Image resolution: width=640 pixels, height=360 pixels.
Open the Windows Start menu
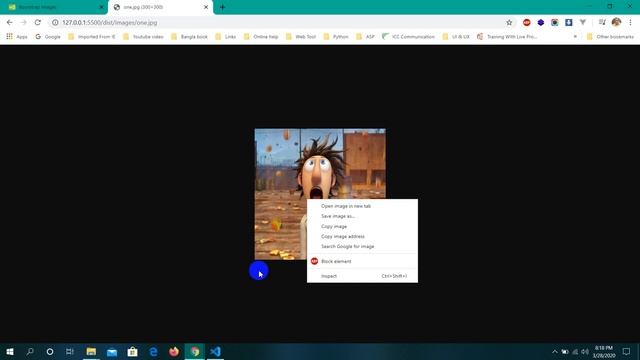pyautogui.click(x=10, y=351)
